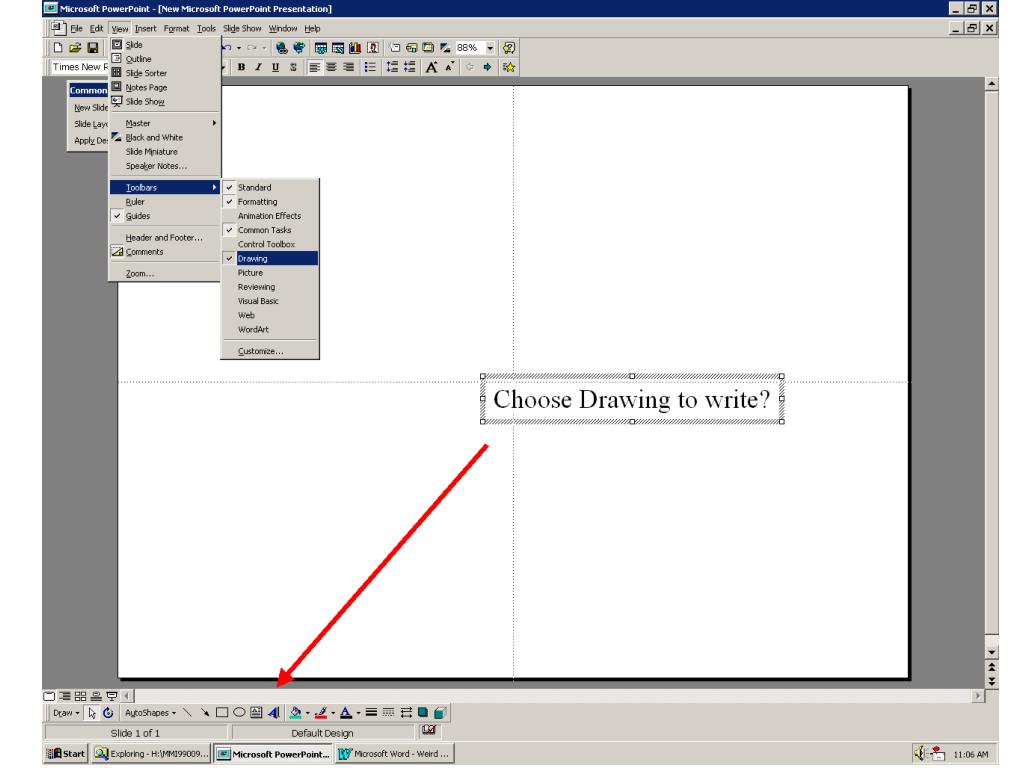Click the Font Color A swatch
1024x768 pixels.
[346, 713]
